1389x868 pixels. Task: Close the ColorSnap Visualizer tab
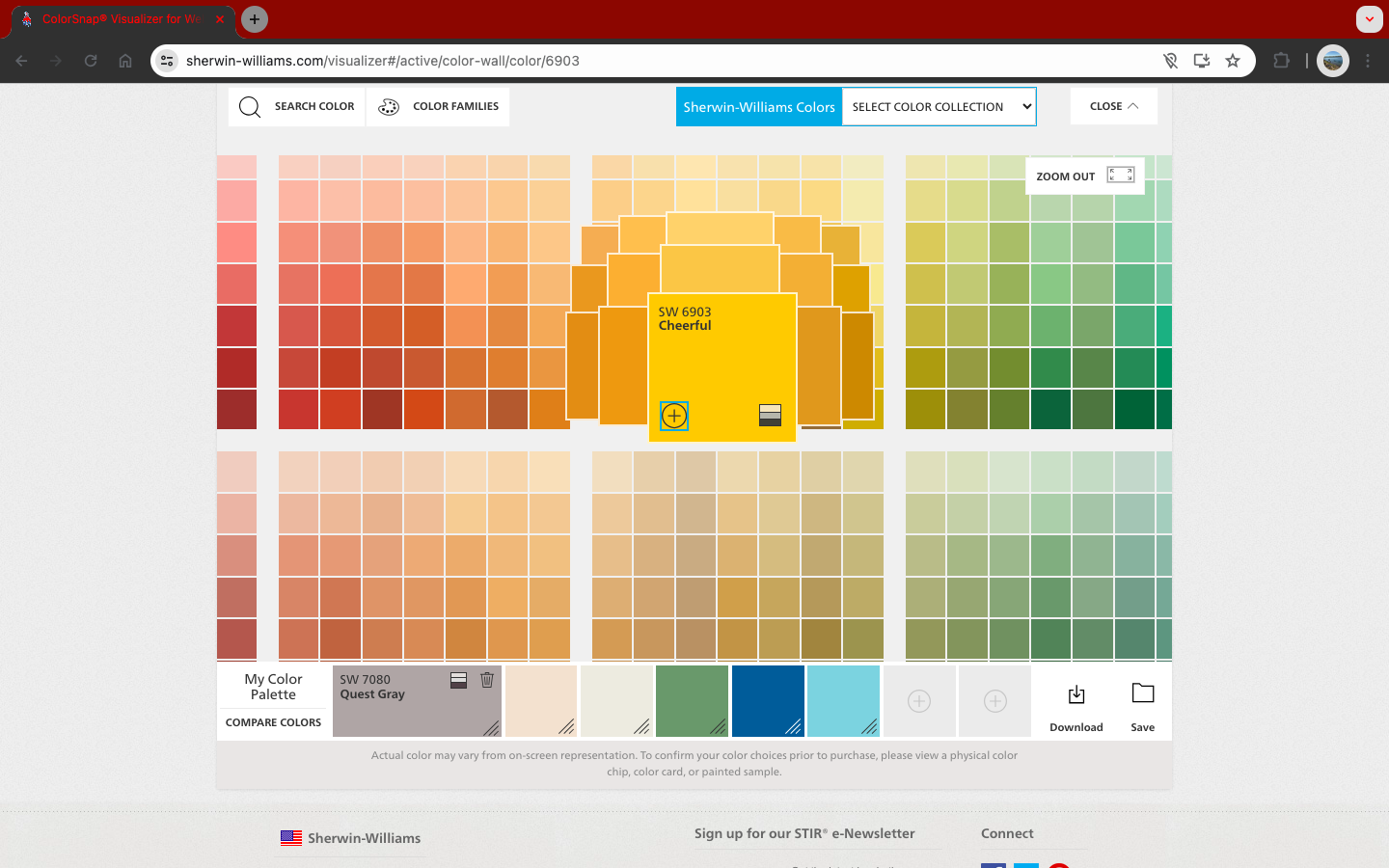point(220,19)
